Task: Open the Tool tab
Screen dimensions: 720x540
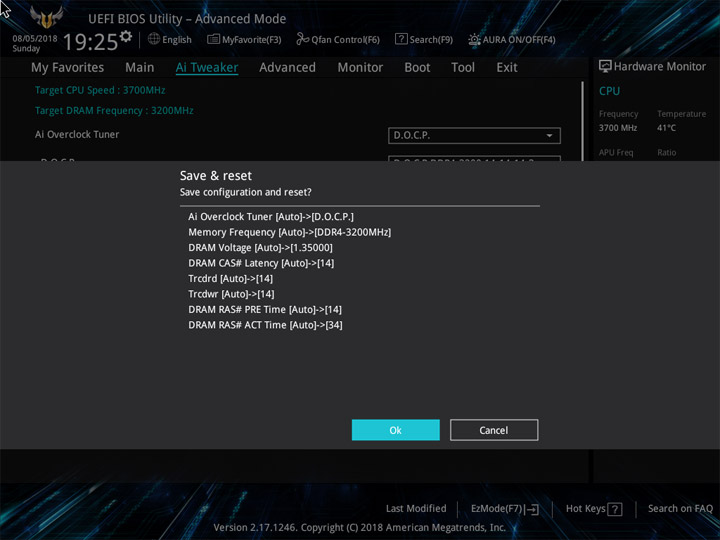Action: click(463, 68)
